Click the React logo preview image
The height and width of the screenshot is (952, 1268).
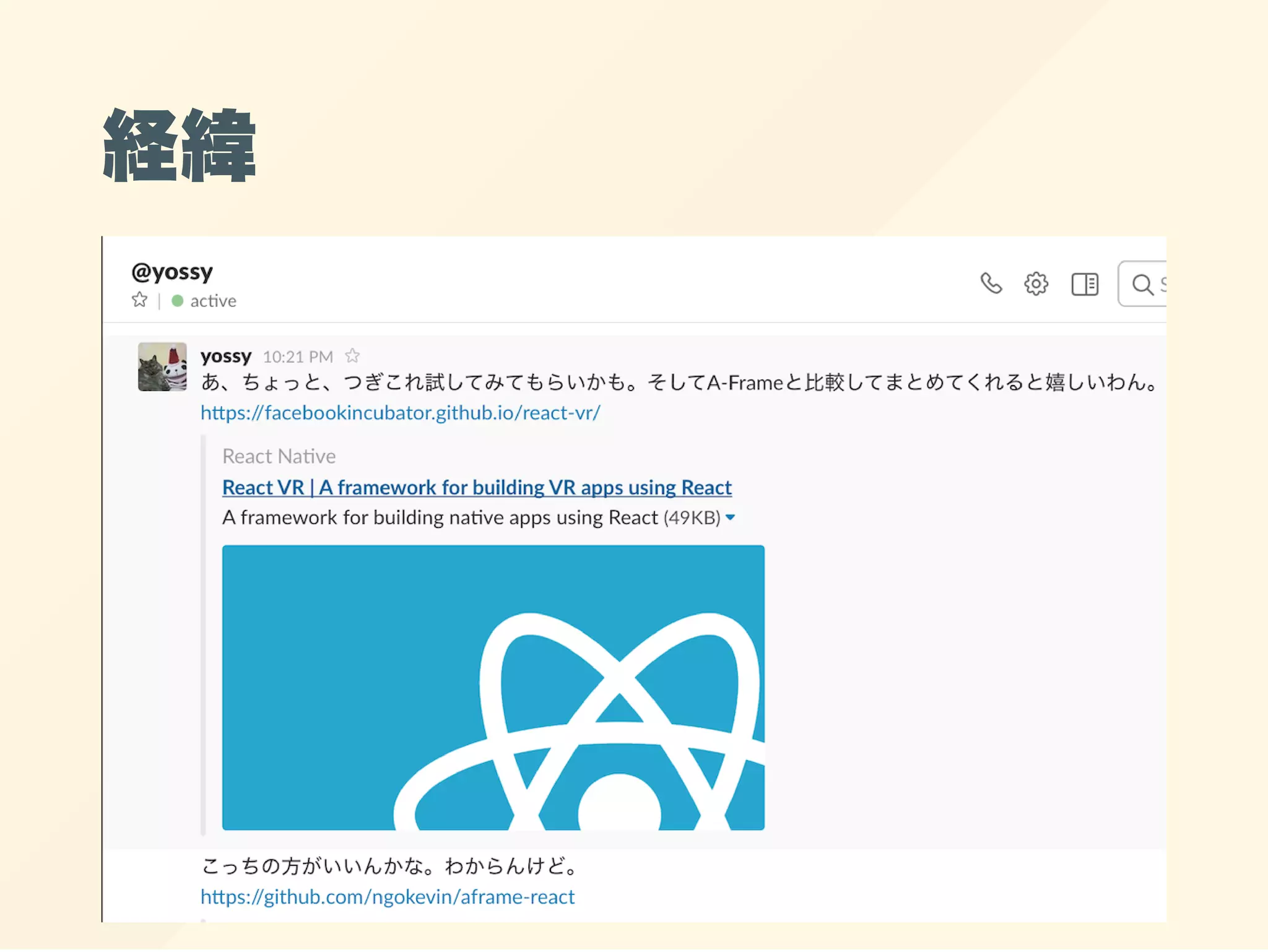coord(493,687)
